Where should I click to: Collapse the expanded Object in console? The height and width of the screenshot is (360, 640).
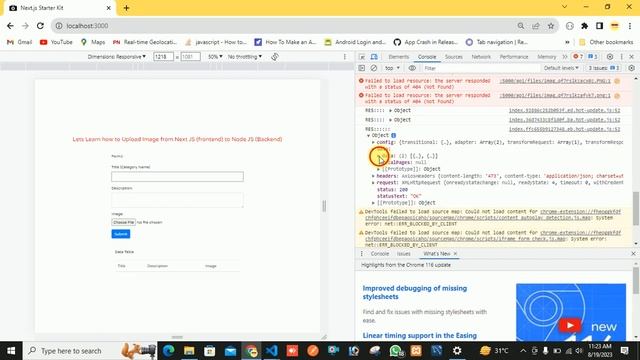click(369, 136)
